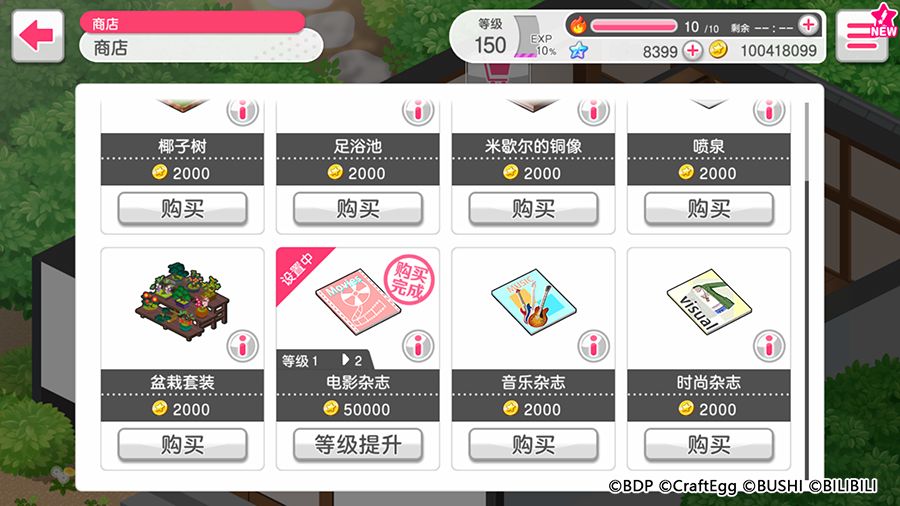
Task: Tap the pink stamina gauge bar
Action: click(x=634, y=25)
